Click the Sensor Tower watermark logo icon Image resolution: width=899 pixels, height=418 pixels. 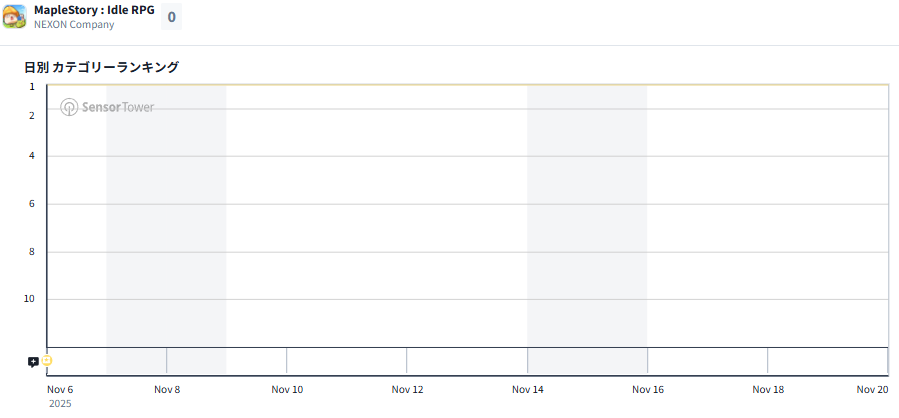click(69, 107)
